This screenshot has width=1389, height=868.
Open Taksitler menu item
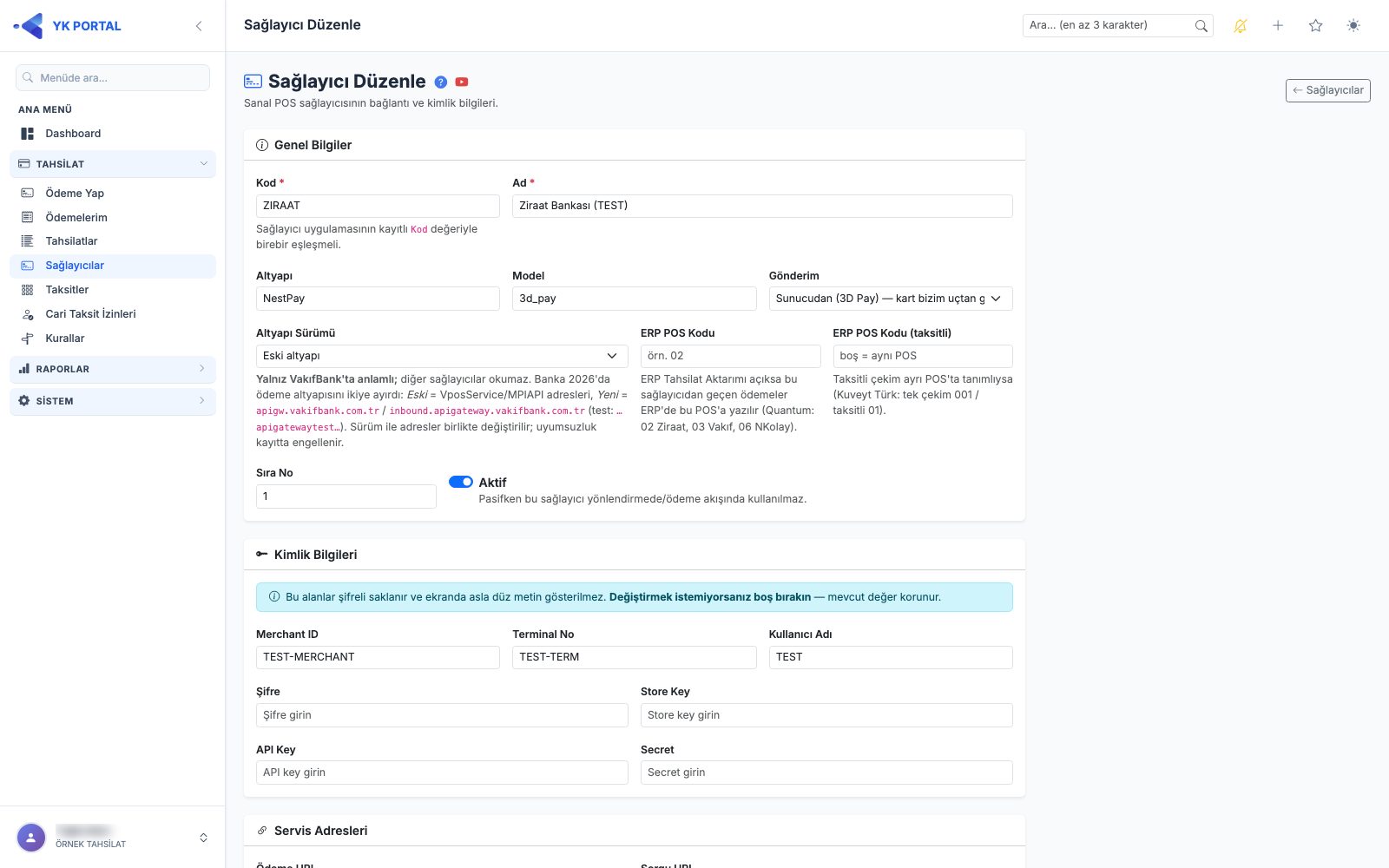[113, 290]
